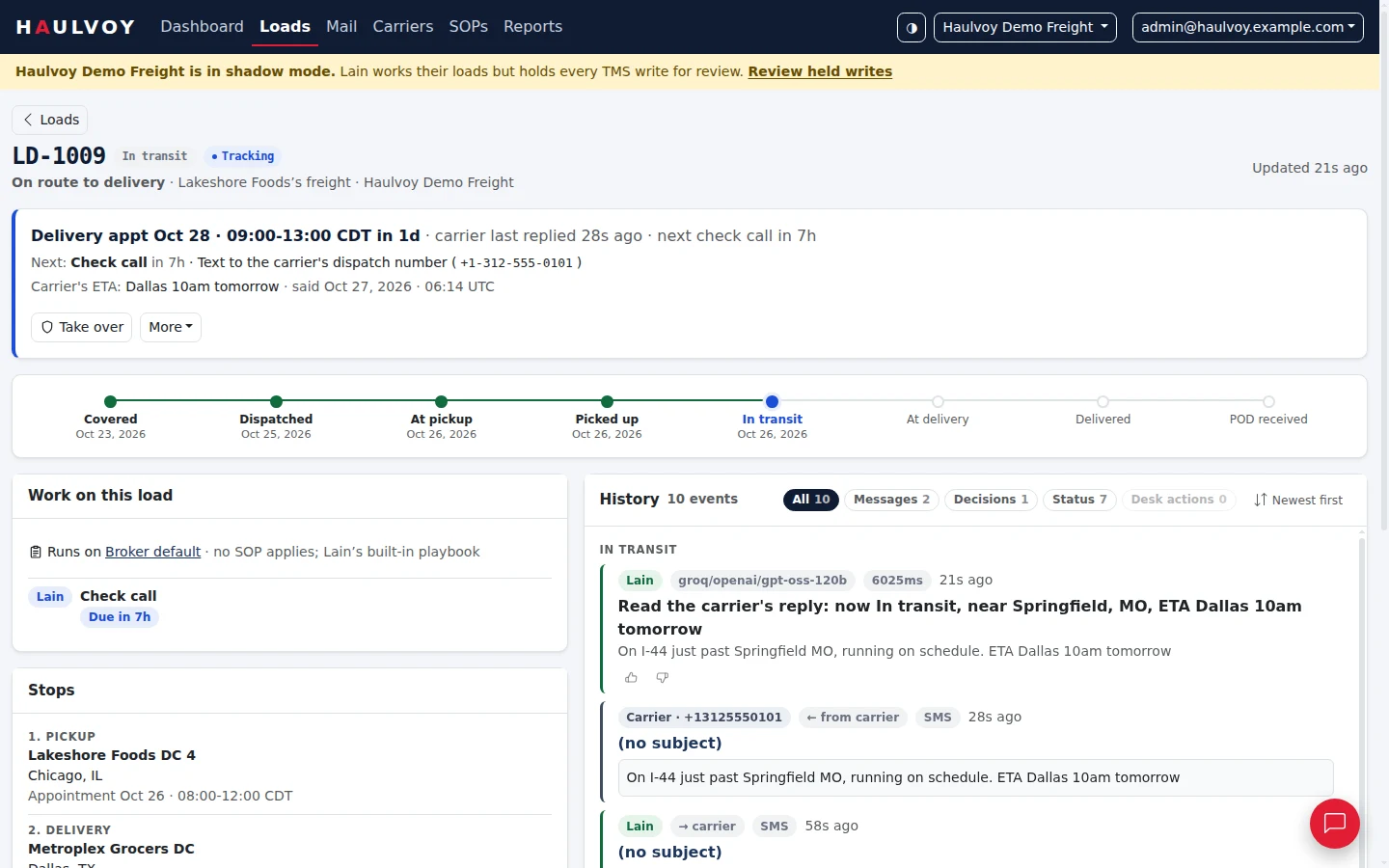Click the Due in 7h badge
Image resolution: width=1389 pixels, height=868 pixels.
tap(120, 617)
